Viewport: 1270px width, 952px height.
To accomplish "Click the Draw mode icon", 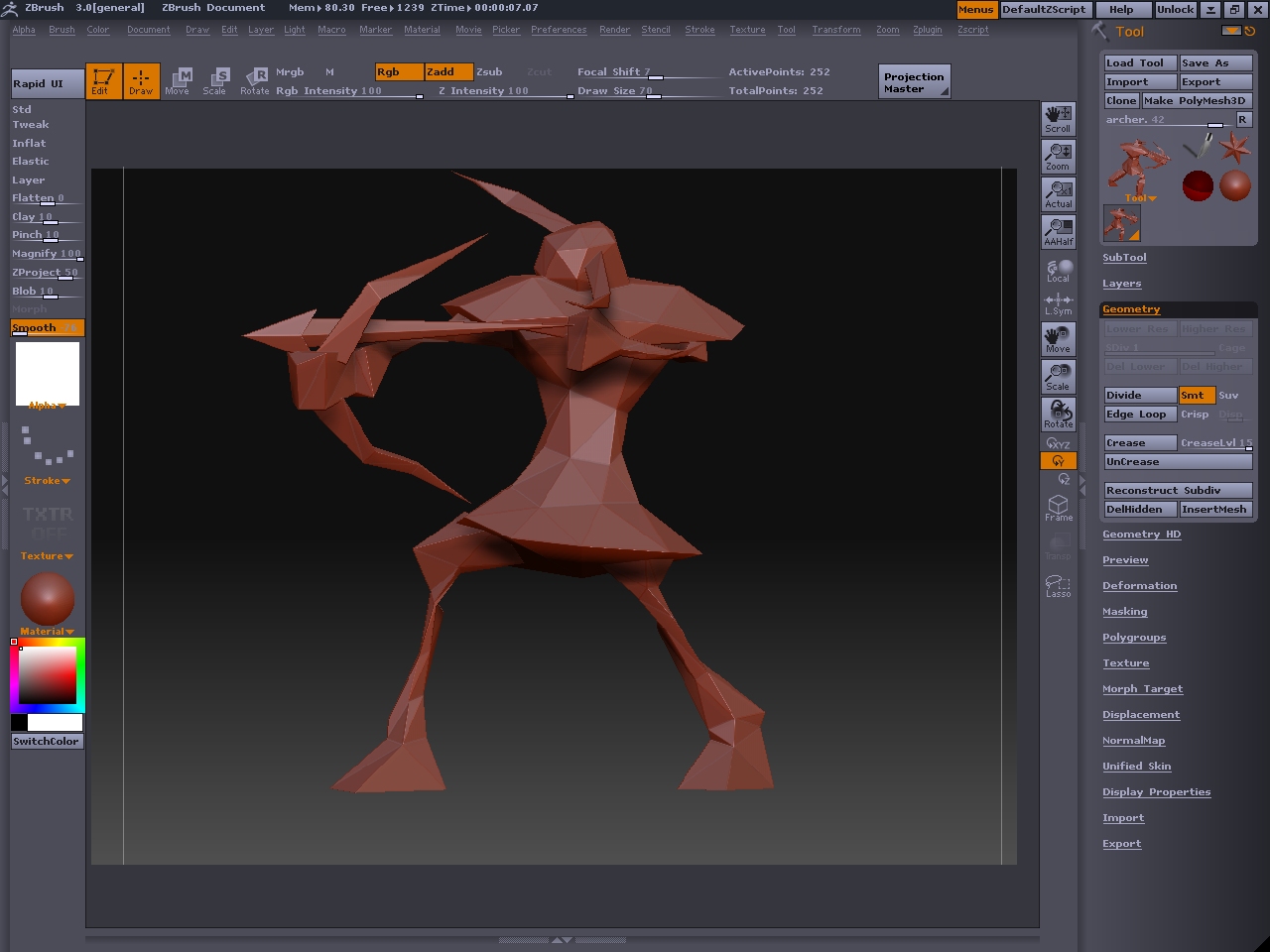I will (x=141, y=81).
